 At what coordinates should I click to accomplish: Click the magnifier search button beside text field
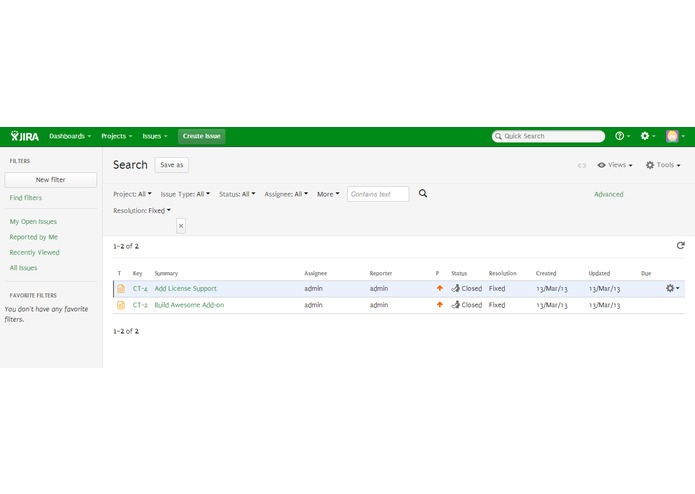[423, 194]
